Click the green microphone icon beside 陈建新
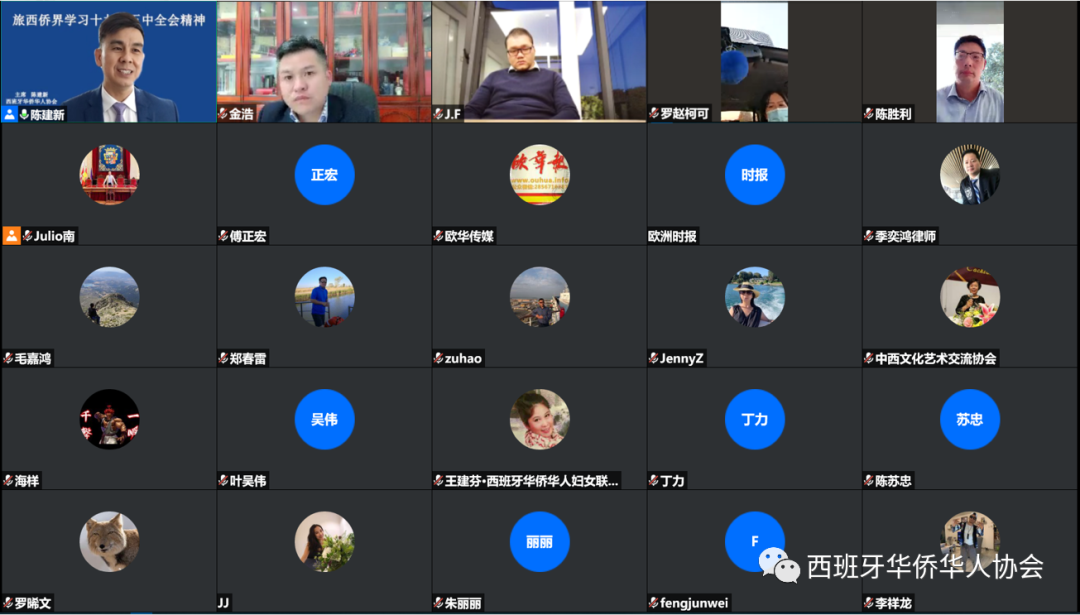This screenshot has width=1080, height=615. click(x=24, y=114)
